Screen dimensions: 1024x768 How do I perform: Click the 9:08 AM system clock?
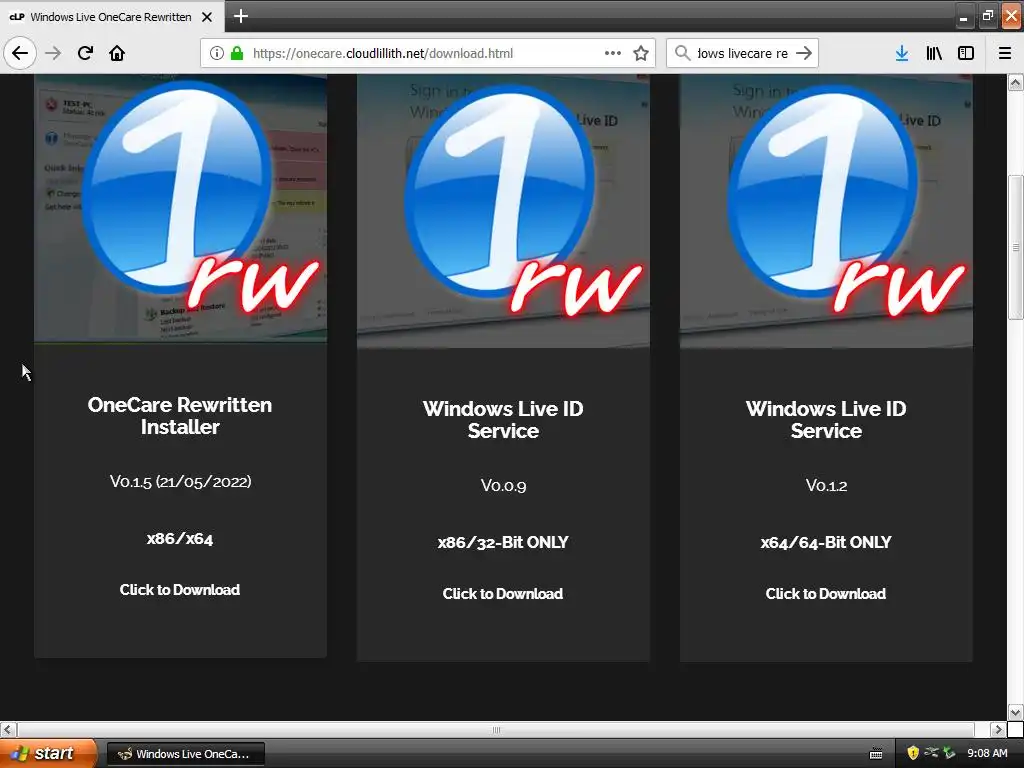(x=987, y=754)
